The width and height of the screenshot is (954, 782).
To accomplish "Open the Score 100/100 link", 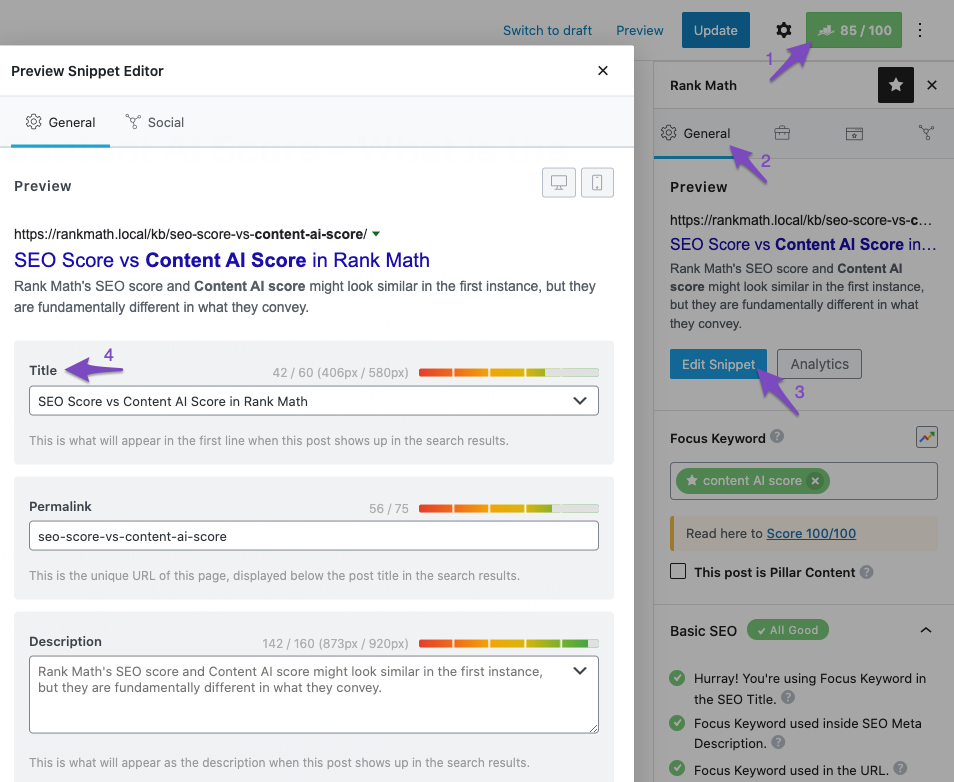I will pos(810,533).
